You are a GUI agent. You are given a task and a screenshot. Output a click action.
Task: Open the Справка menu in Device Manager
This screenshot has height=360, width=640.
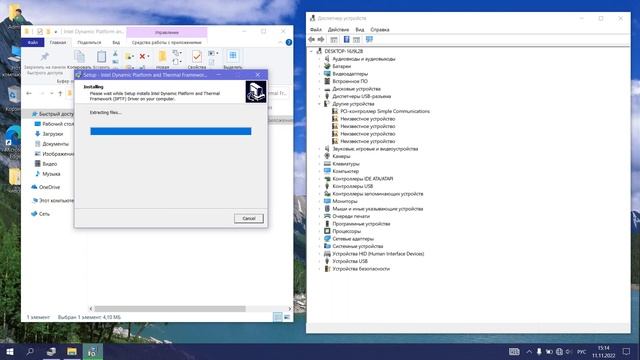coord(380,30)
